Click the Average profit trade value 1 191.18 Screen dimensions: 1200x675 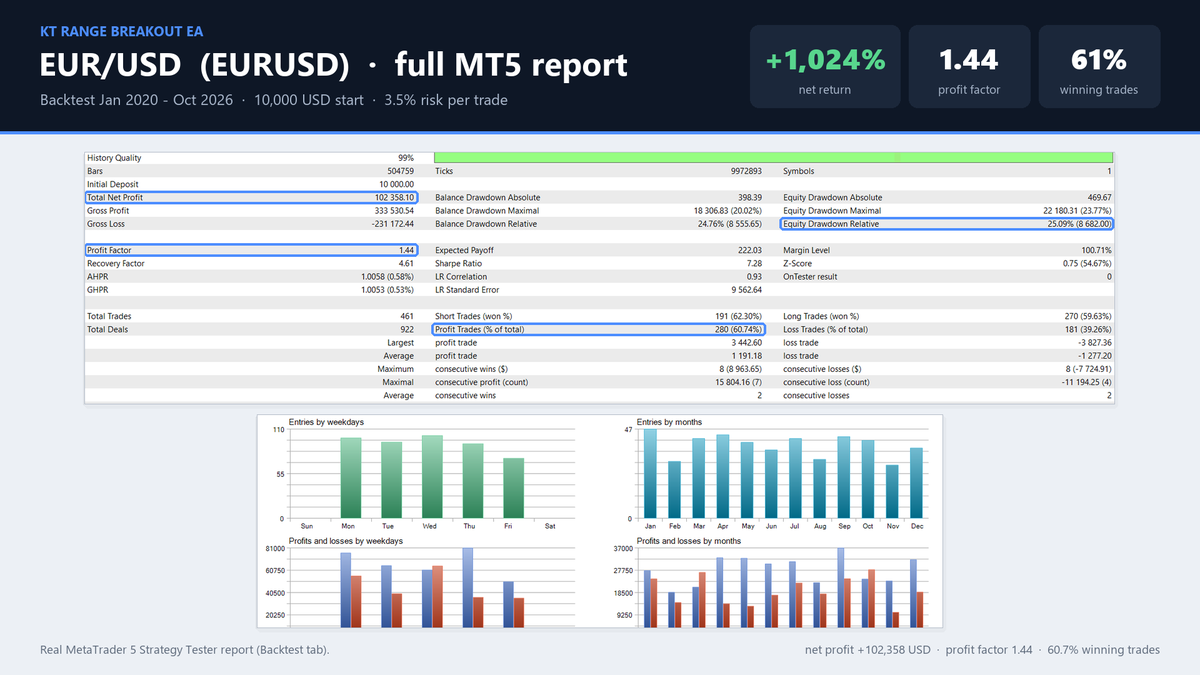pos(746,355)
